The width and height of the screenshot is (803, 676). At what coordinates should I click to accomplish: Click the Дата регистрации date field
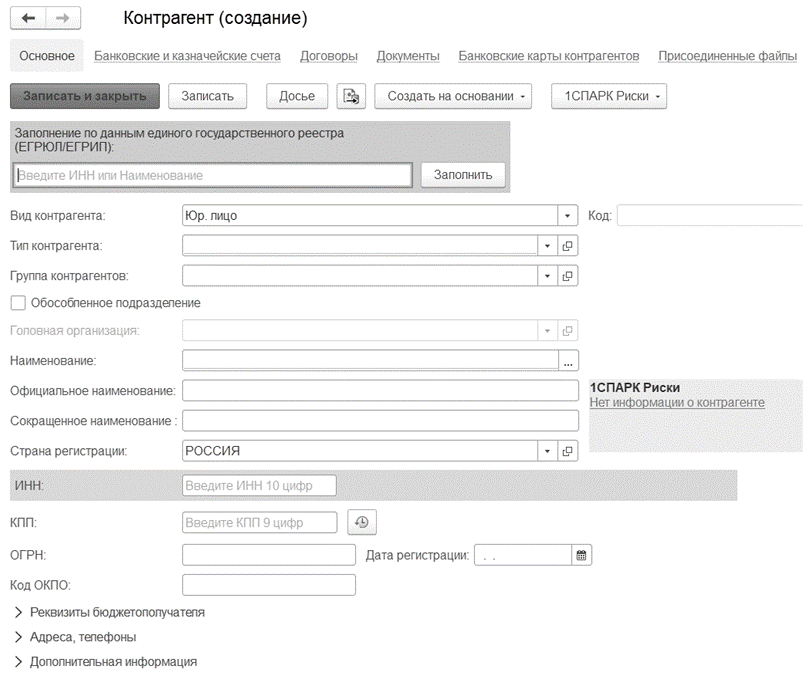[x=523, y=555]
